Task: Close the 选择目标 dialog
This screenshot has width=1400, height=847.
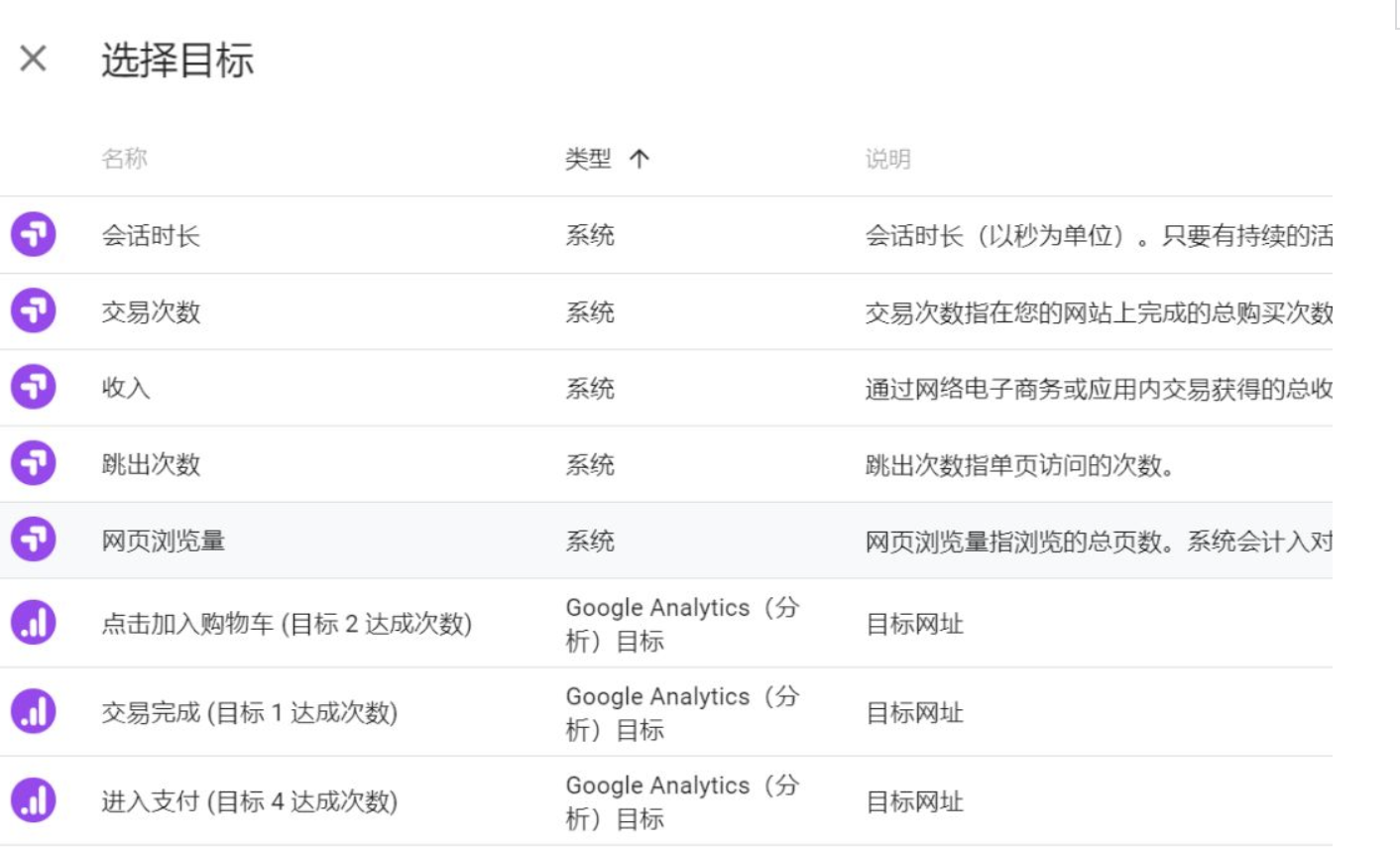Action: point(35,59)
